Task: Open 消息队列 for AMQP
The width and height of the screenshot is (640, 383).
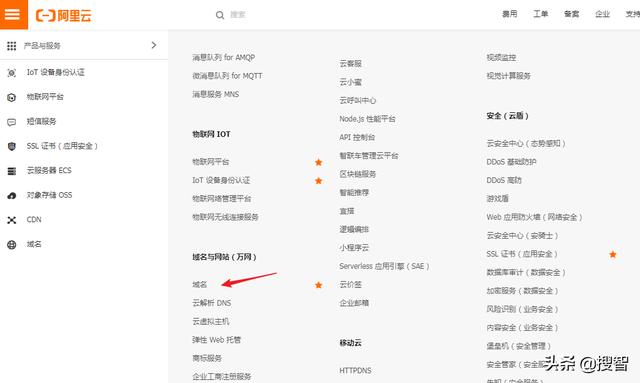Action: [224, 58]
